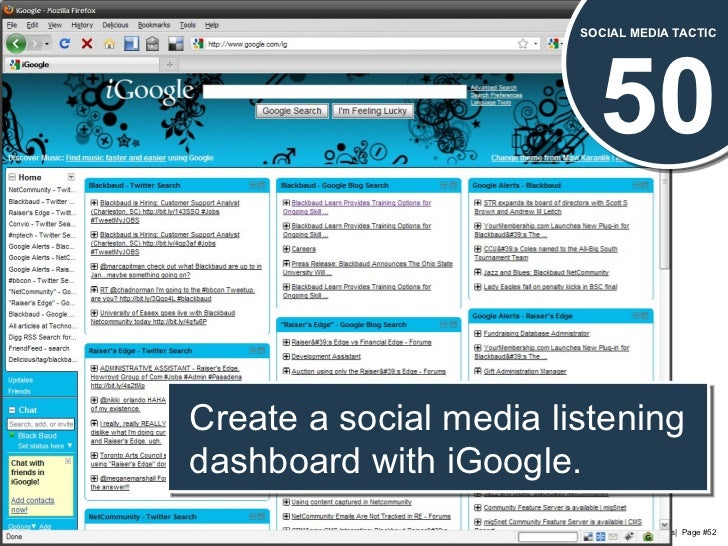The image size is (728, 546).
Task: Open the File menu
Action: (x=12, y=25)
